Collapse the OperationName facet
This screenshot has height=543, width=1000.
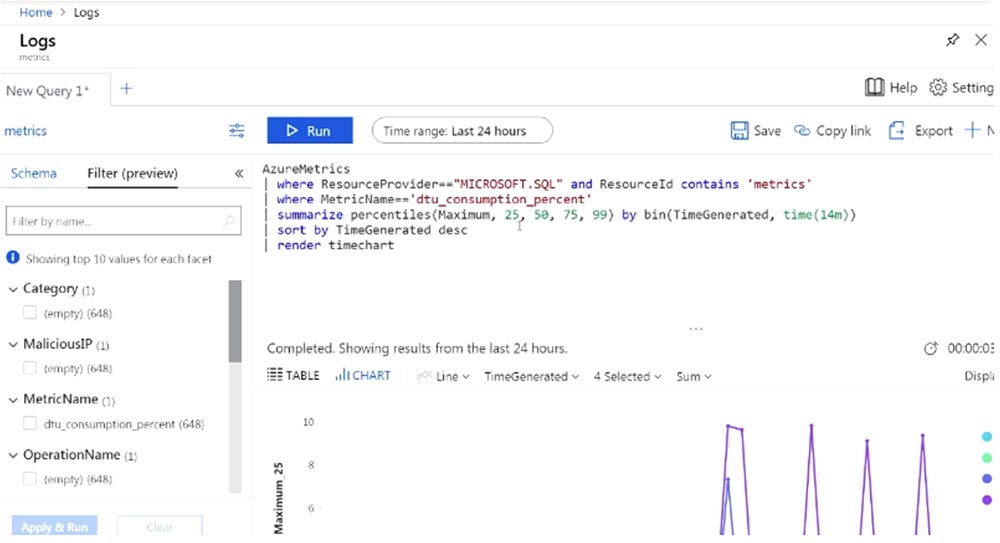[13, 455]
